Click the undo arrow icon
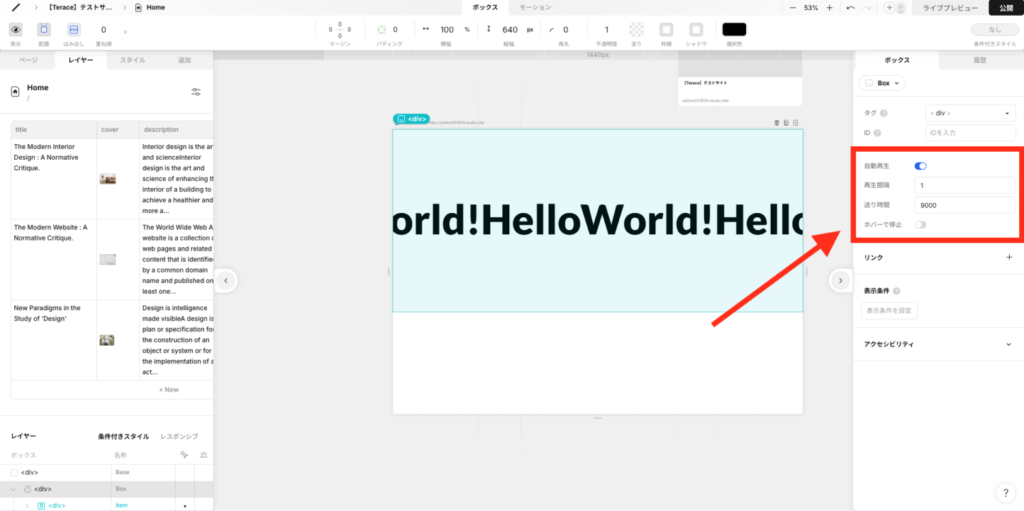 coord(850,8)
